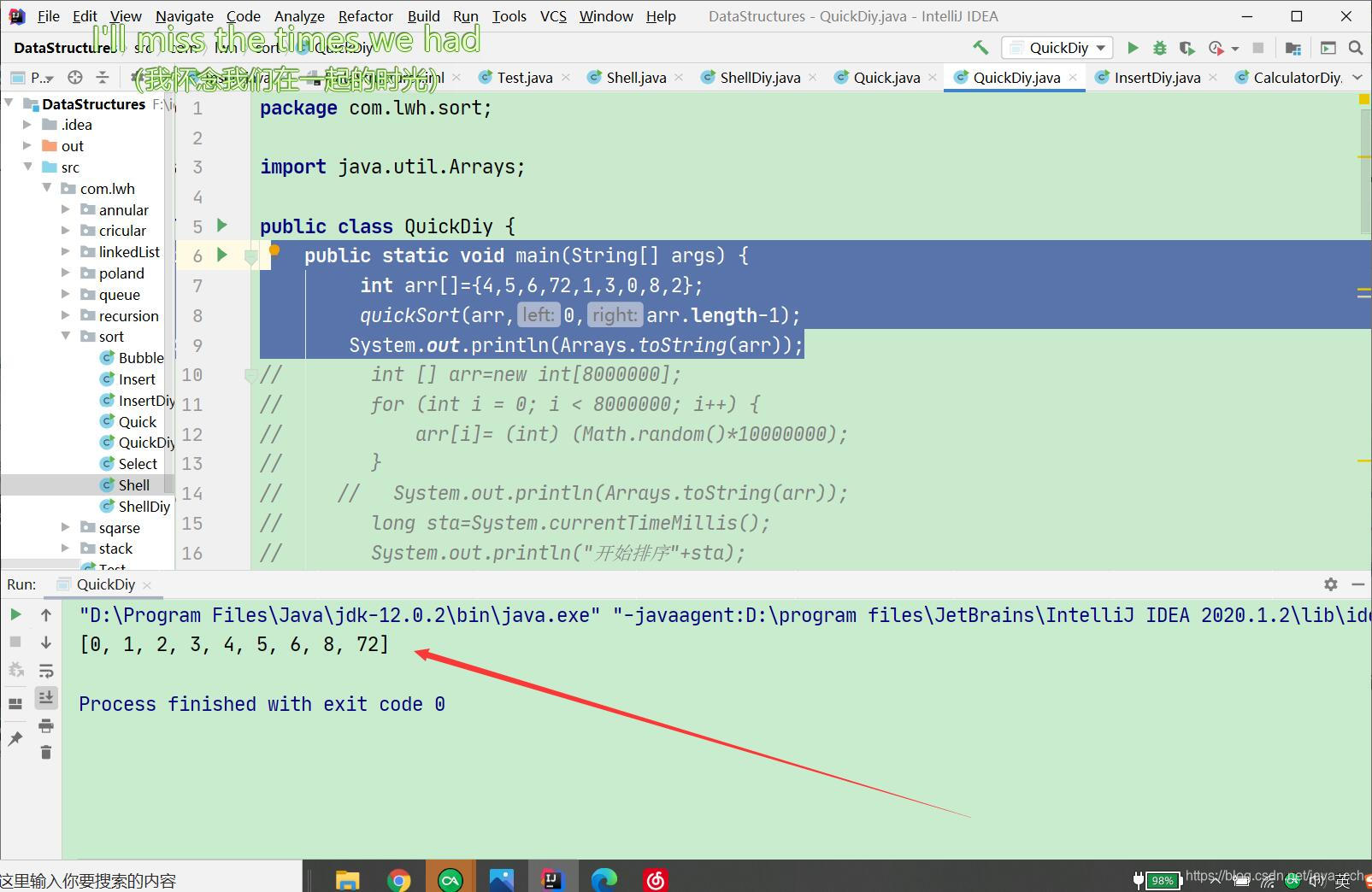Open the File Explorer taskbar icon
This screenshot has width=1372, height=892.
(x=347, y=879)
